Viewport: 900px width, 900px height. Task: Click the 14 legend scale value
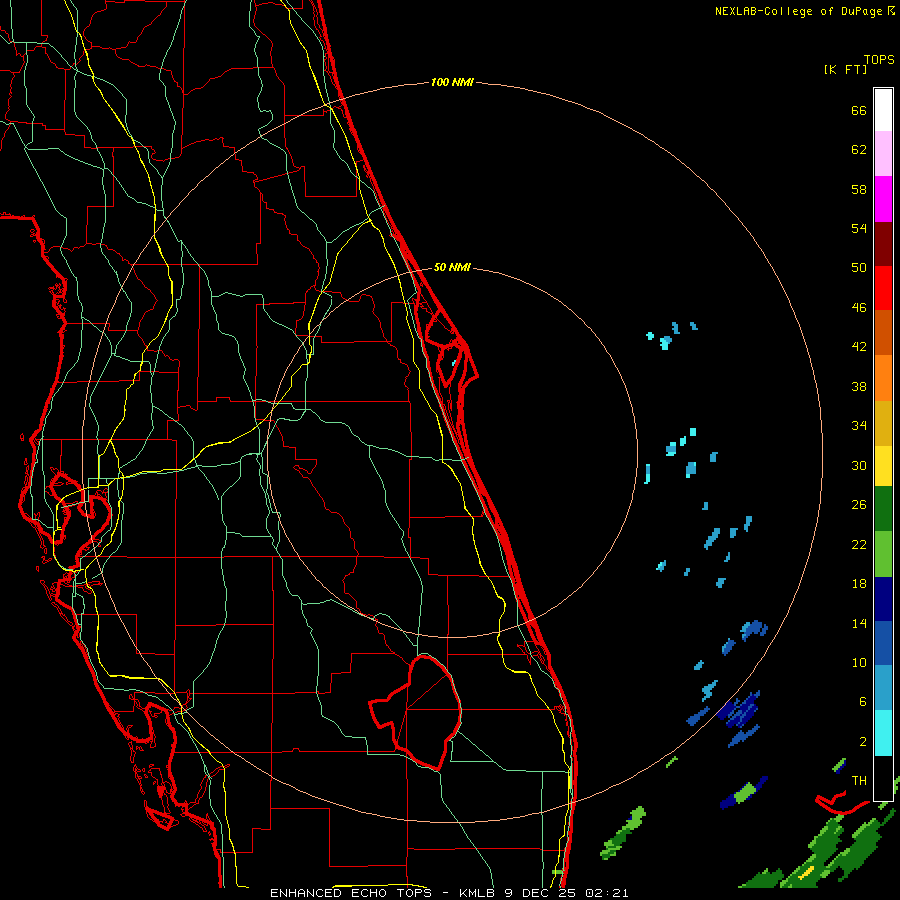(859, 623)
